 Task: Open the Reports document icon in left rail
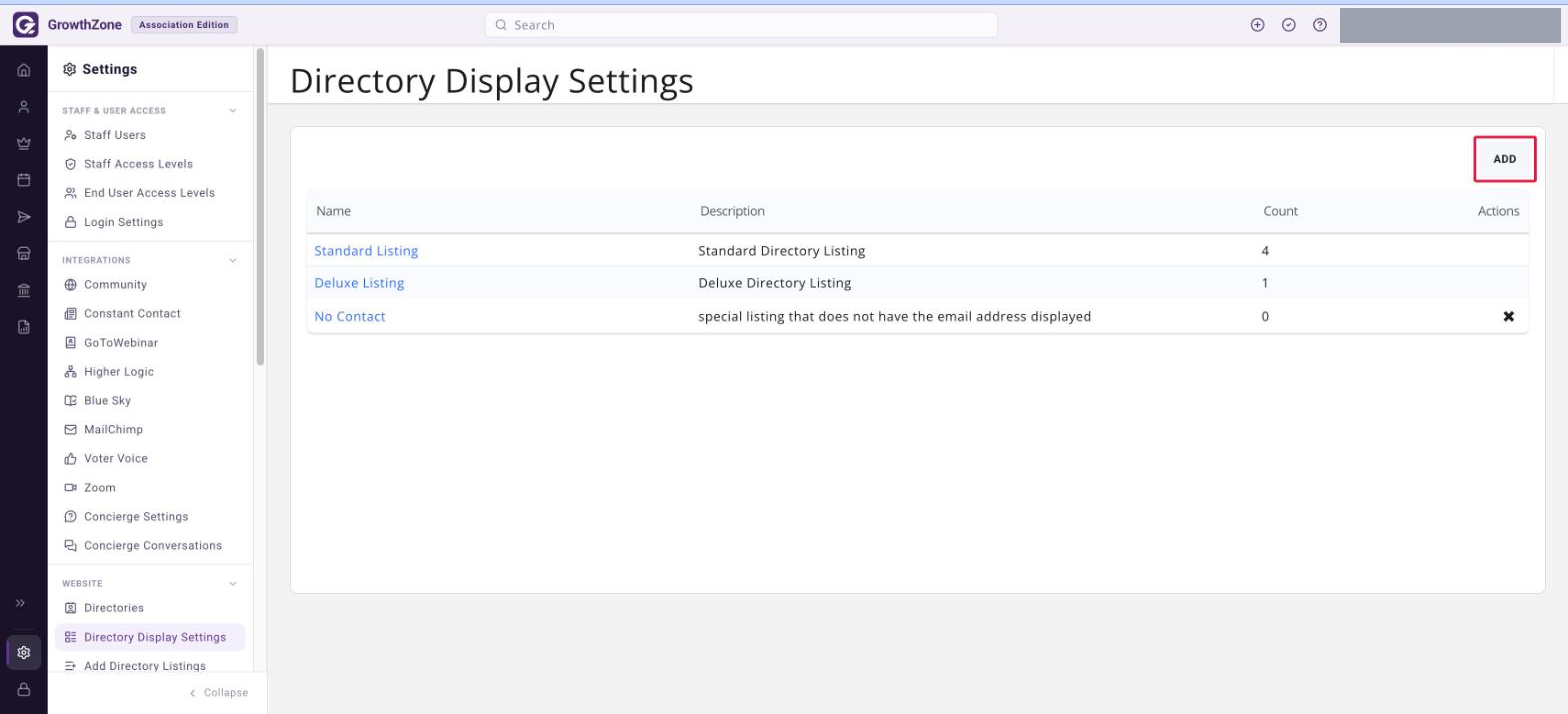pyautogui.click(x=24, y=327)
